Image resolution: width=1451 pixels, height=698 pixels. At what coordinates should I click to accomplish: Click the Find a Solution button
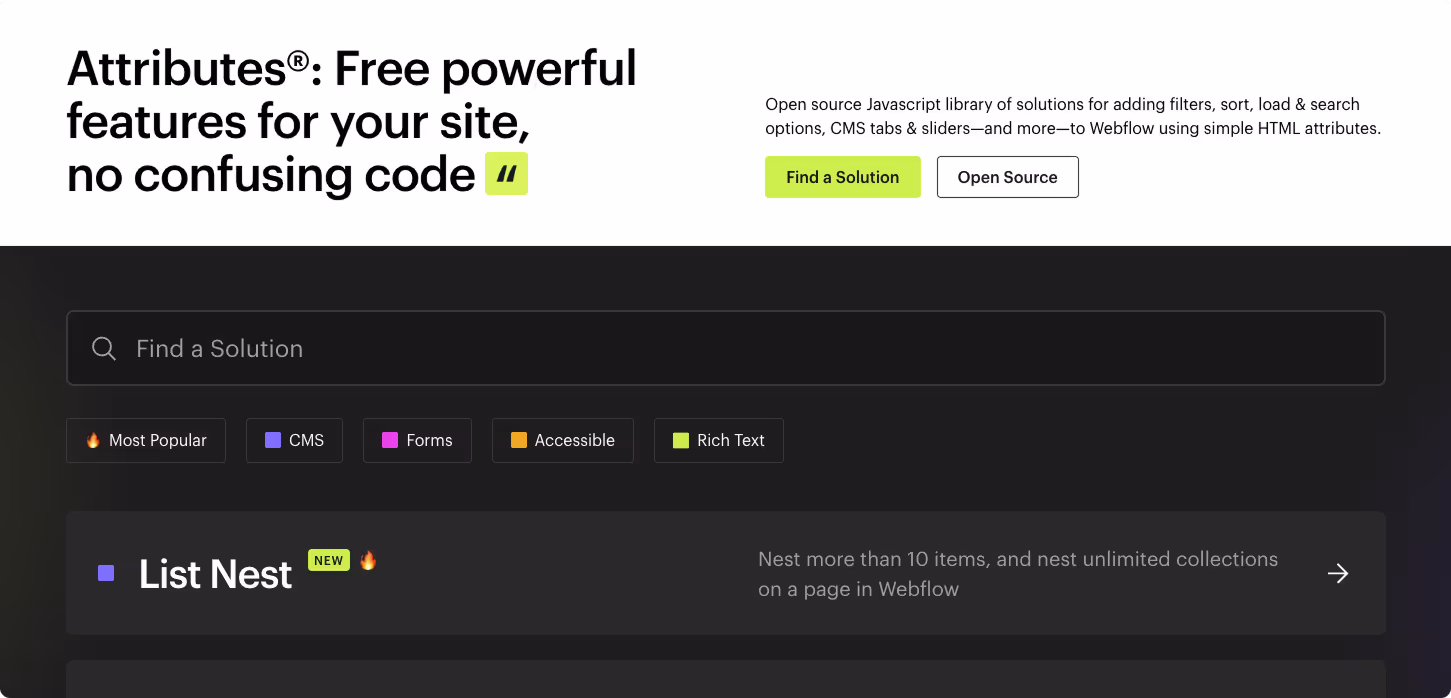pos(842,177)
